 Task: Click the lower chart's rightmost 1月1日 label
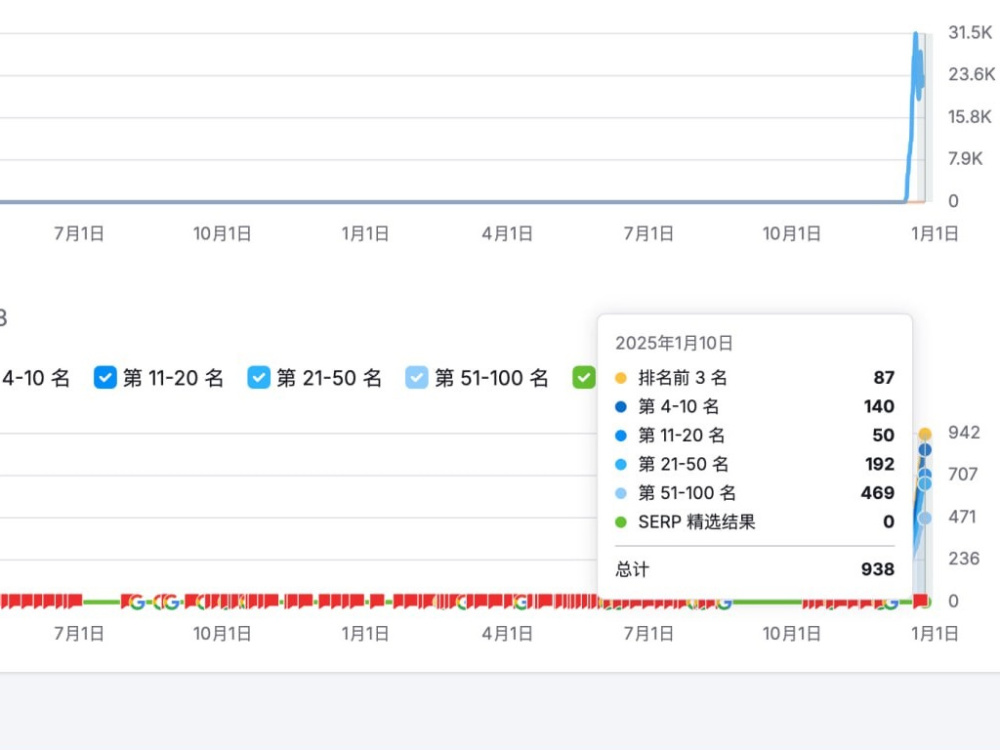[x=934, y=633]
